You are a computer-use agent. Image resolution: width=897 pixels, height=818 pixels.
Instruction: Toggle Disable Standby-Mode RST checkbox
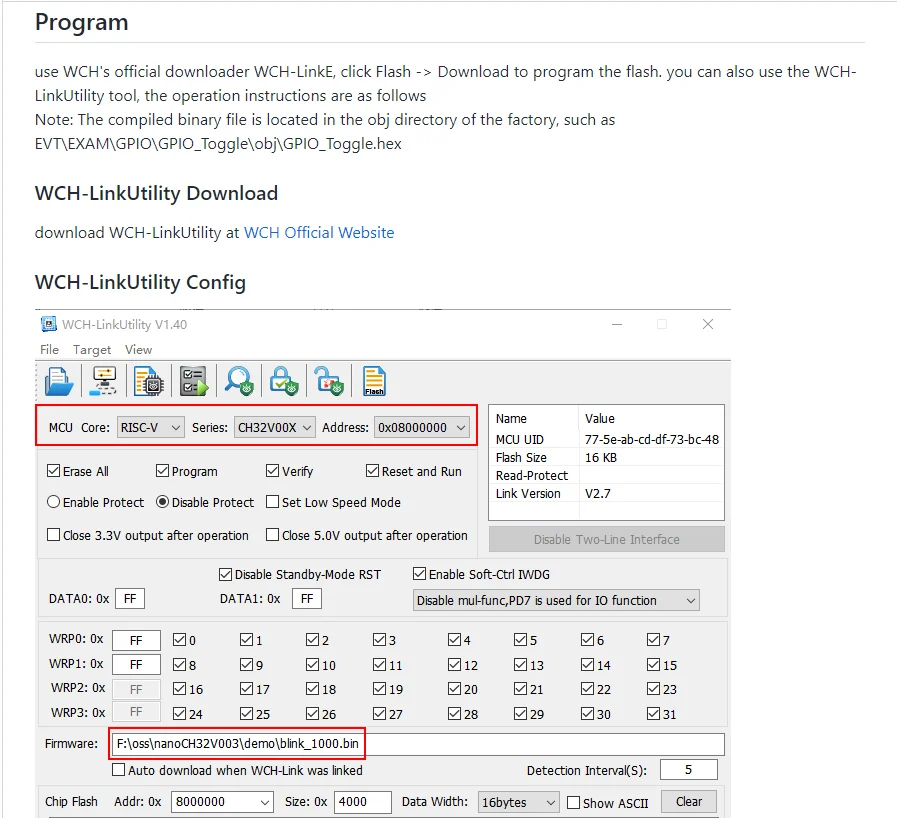point(225,574)
